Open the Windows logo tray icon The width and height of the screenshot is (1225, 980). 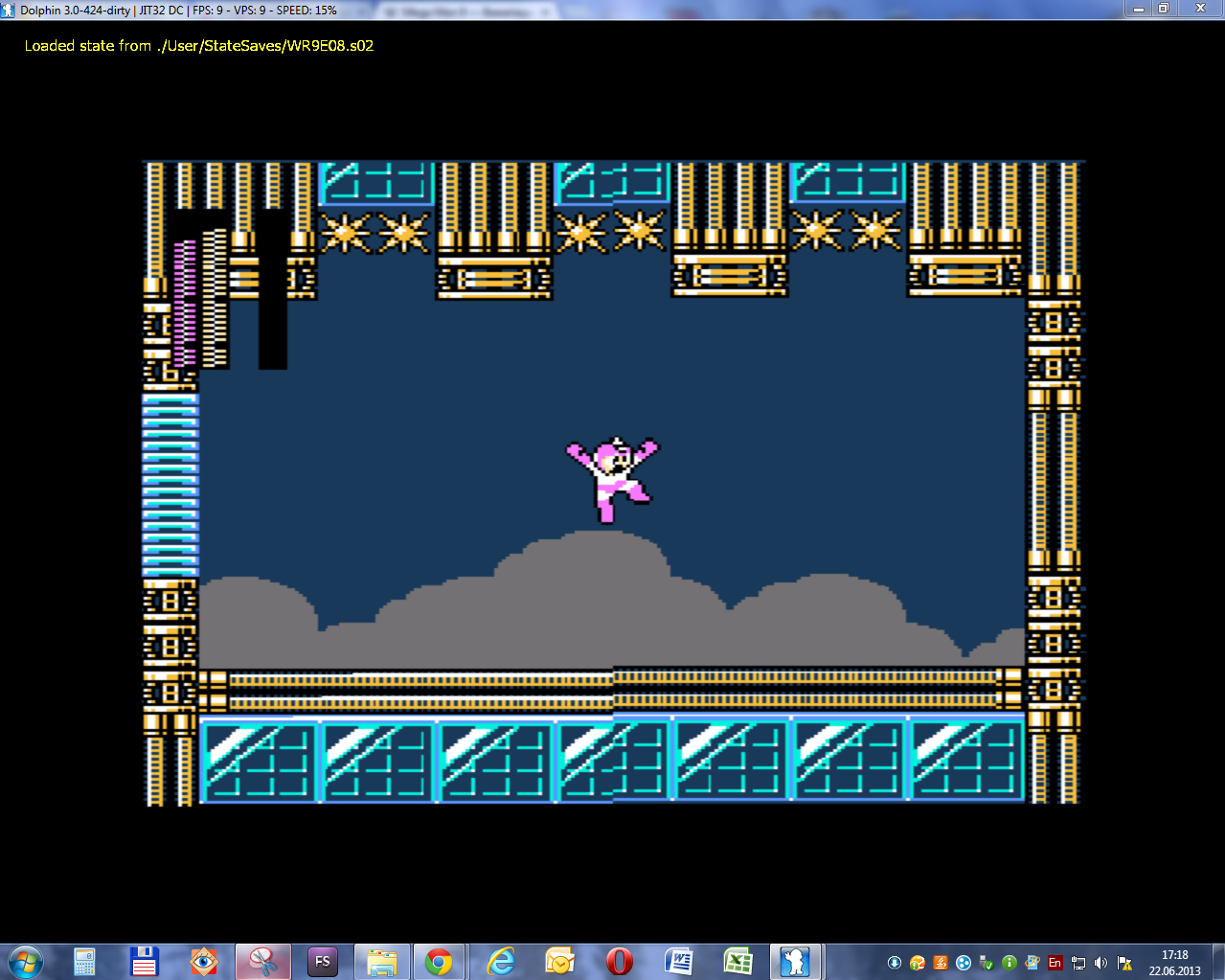pyautogui.click(x=1032, y=963)
